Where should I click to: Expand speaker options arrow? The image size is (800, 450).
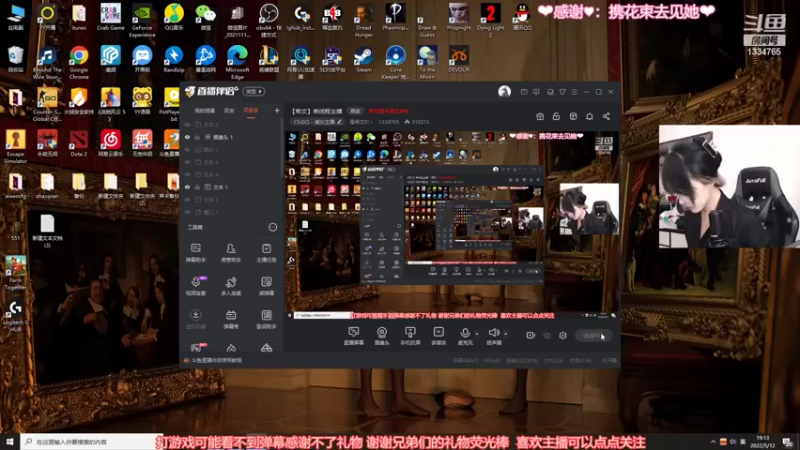(506, 334)
